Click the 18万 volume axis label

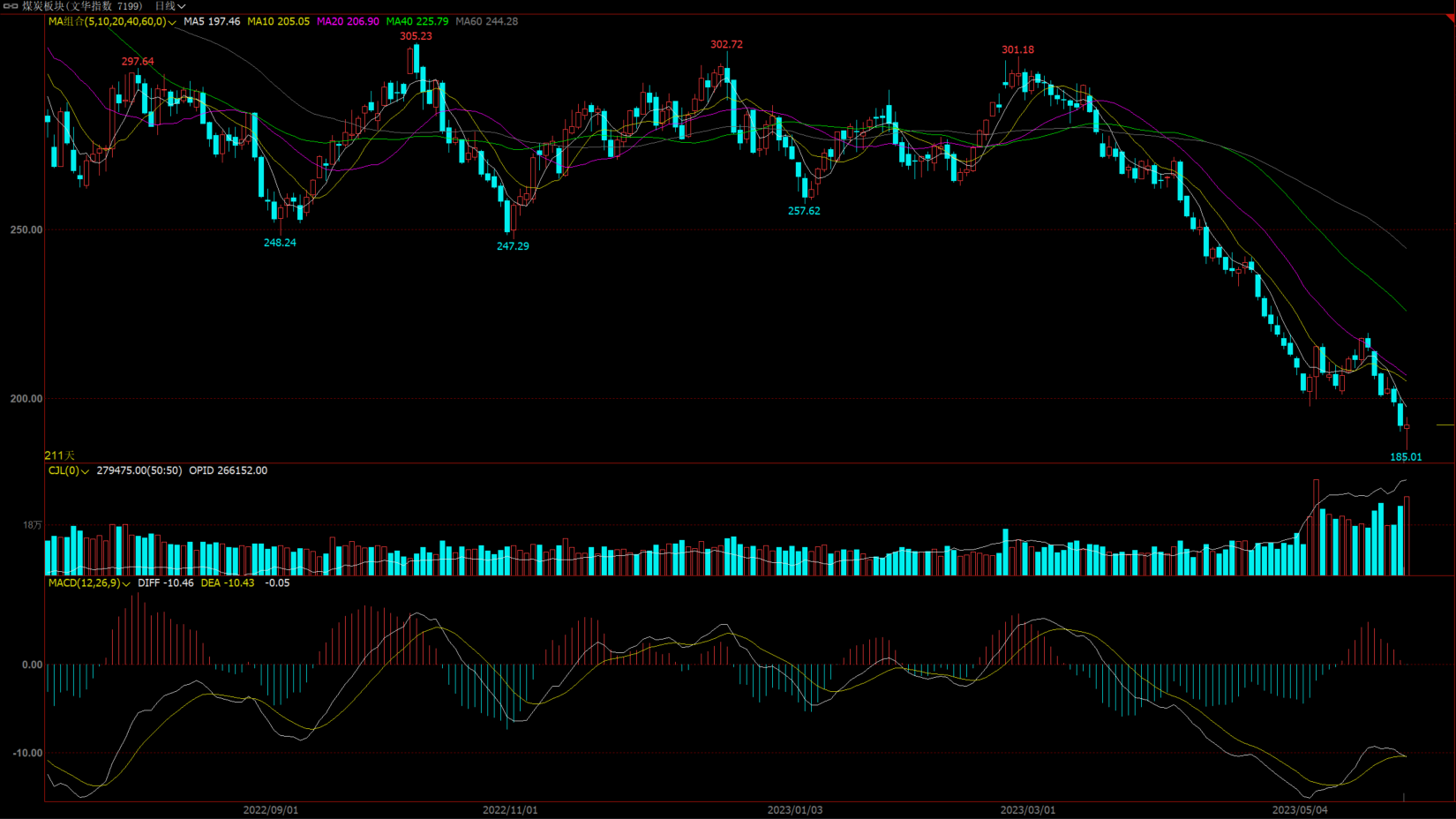33,525
